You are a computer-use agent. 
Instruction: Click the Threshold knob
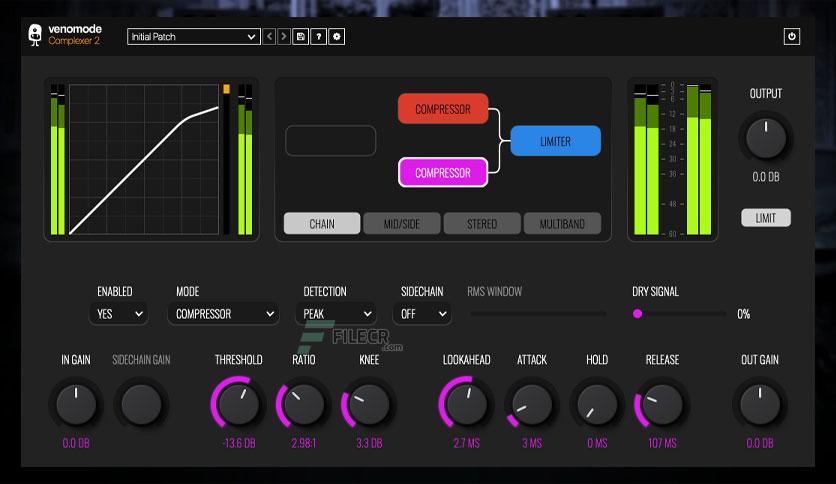pyautogui.click(x=238, y=404)
